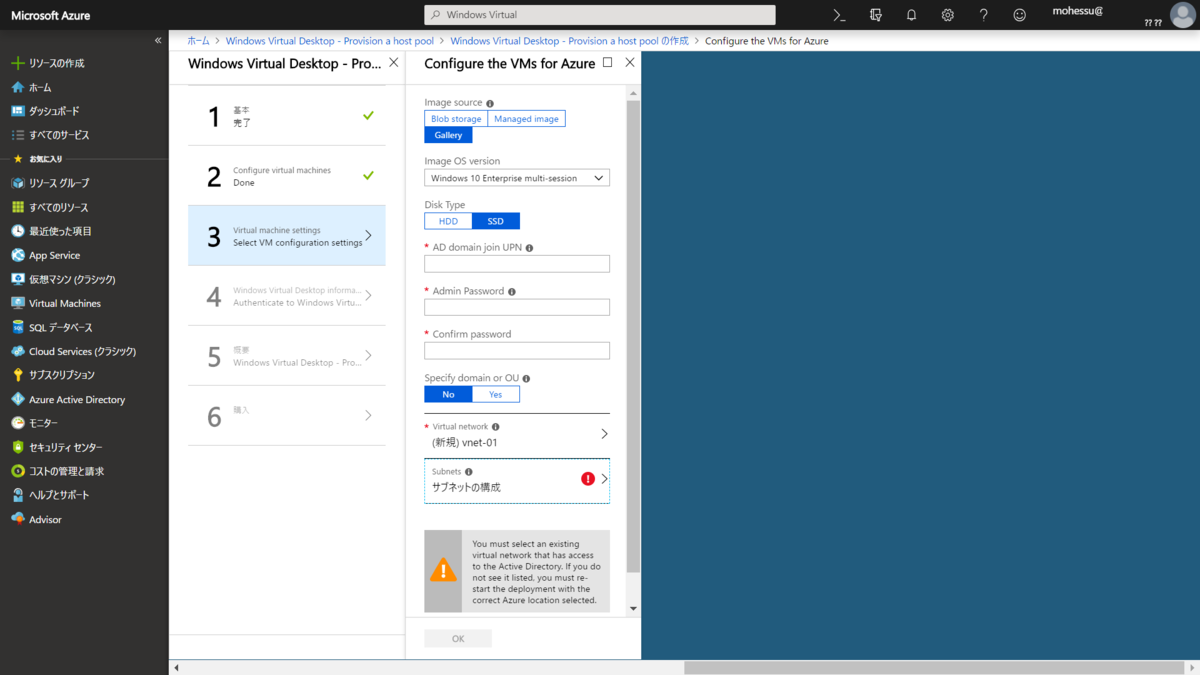This screenshot has height=675, width=1200.
Task: Open portal settings gear
Action: (948, 15)
